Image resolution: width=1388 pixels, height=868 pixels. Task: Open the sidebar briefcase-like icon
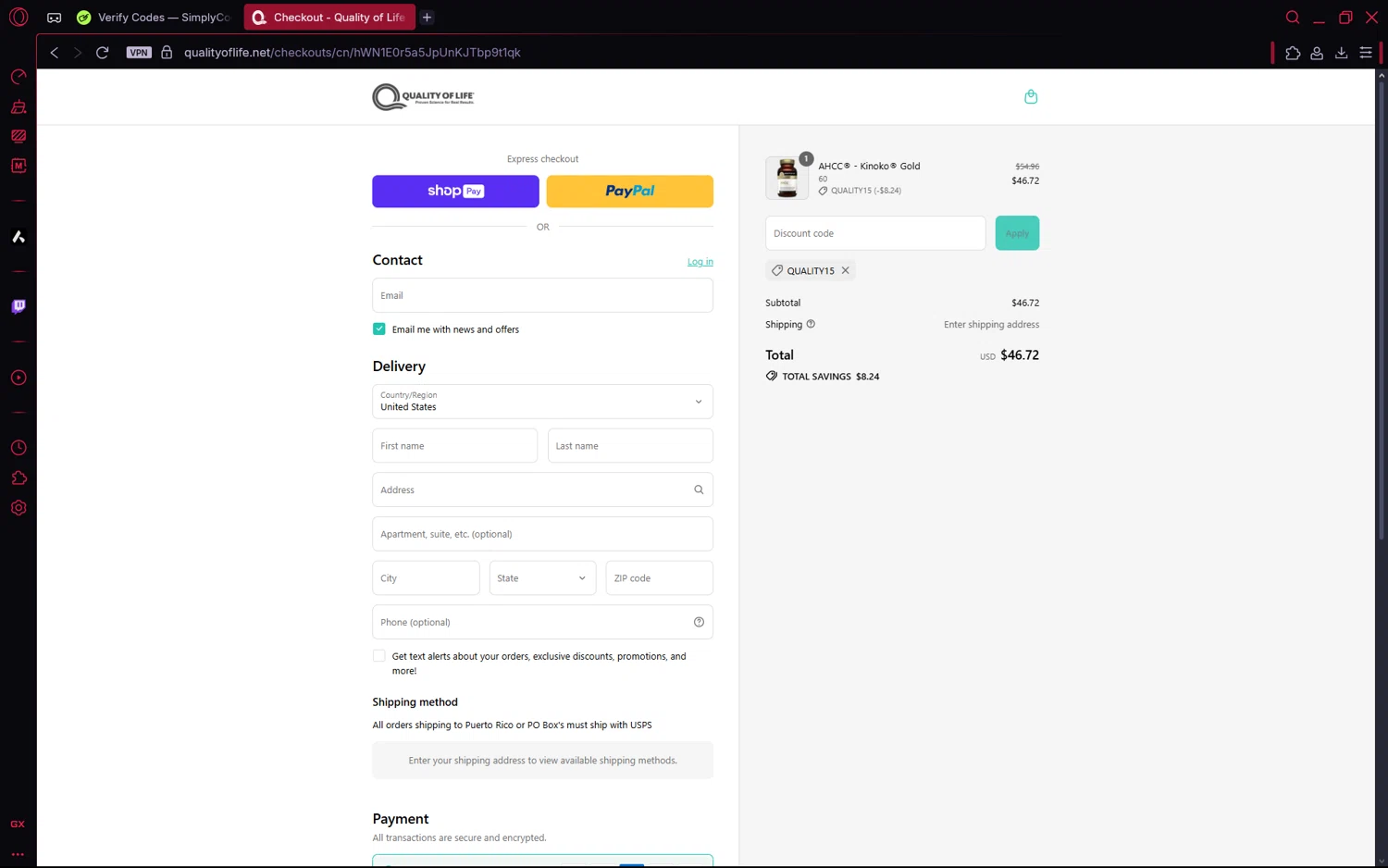19,106
